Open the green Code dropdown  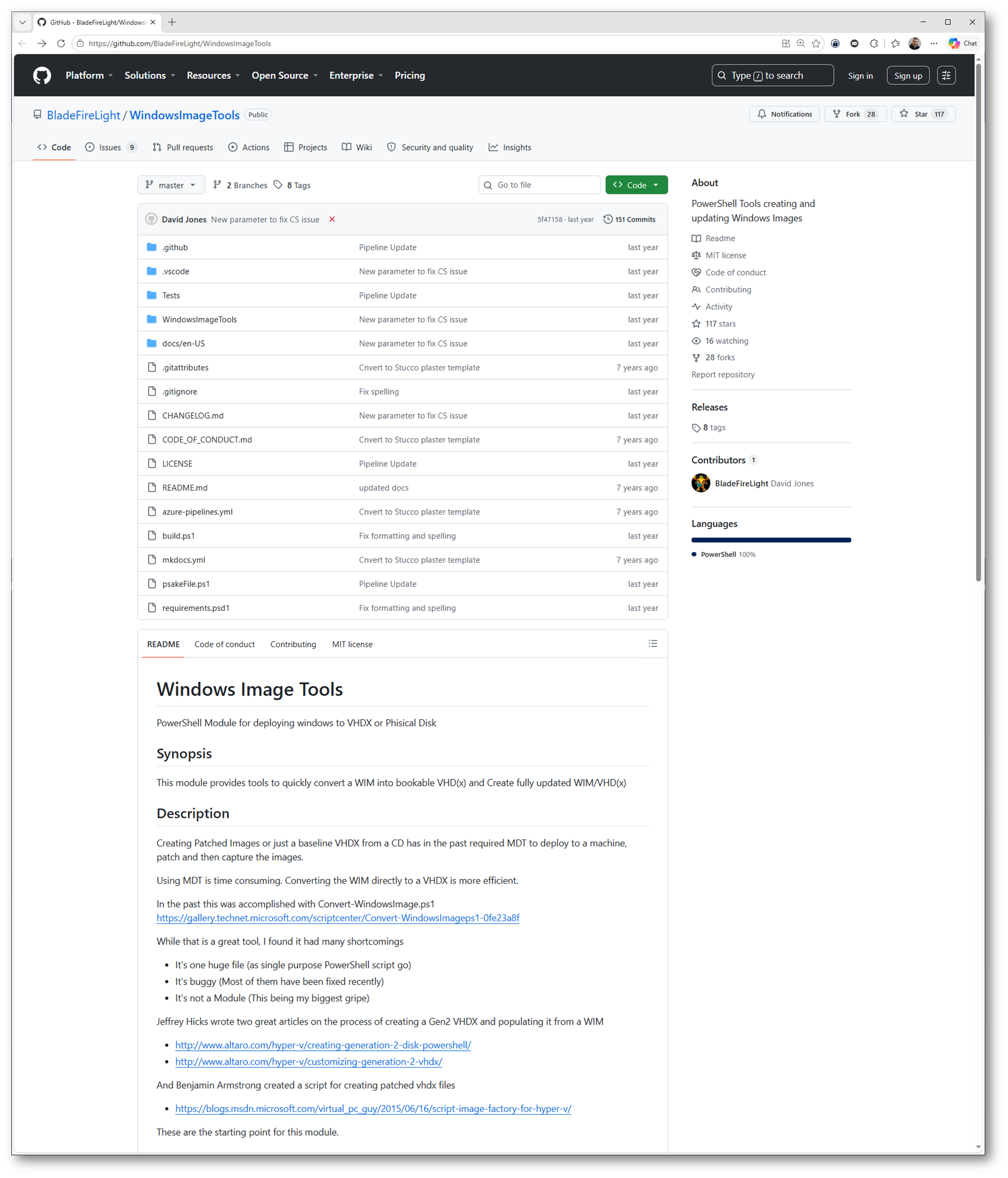637,185
